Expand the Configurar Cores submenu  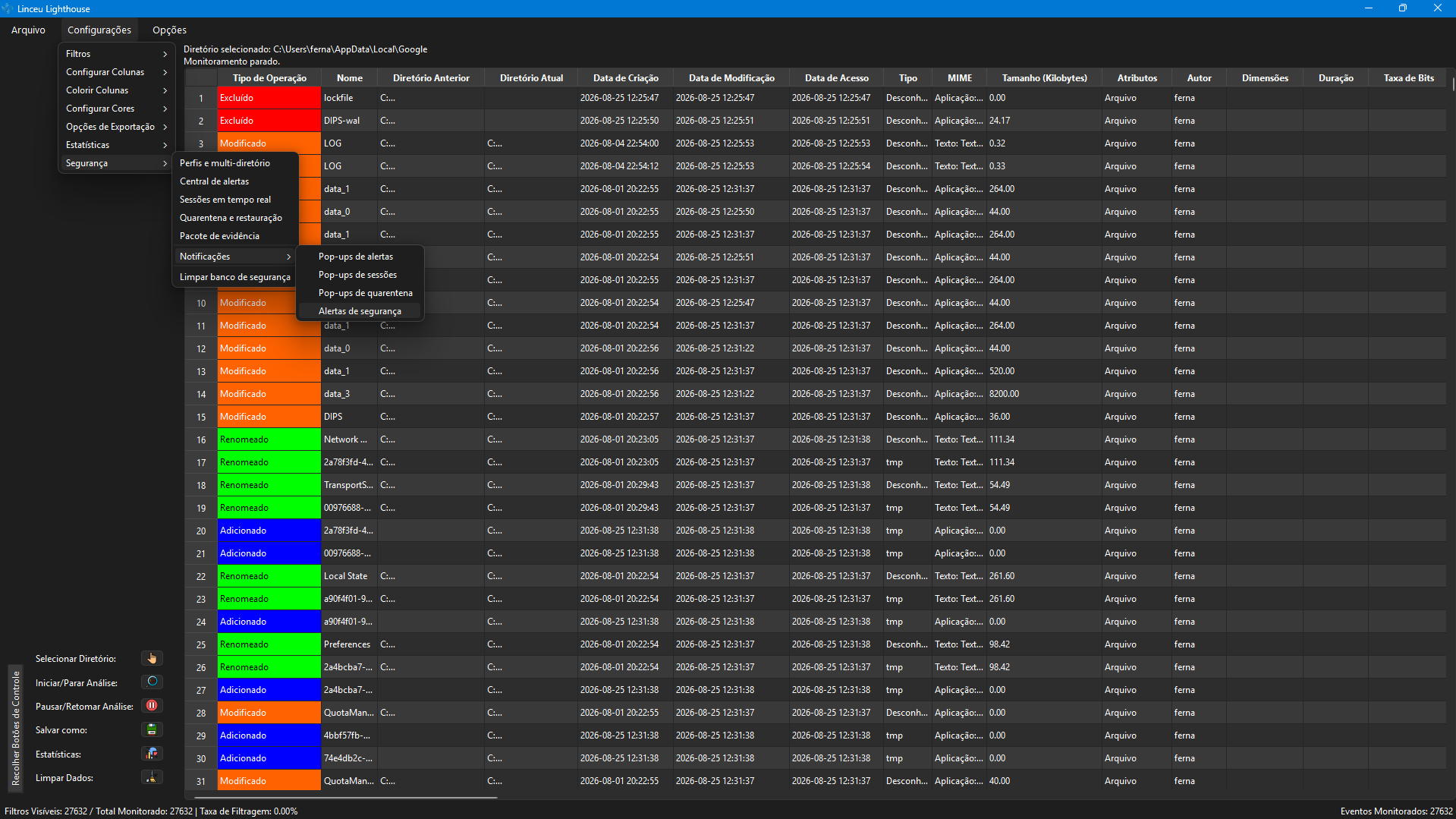pyautogui.click(x=117, y=109)
